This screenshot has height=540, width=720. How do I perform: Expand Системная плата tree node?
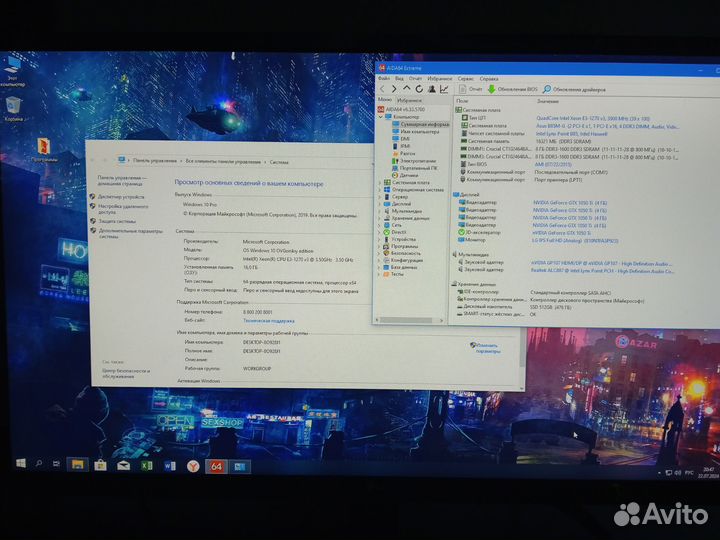tap(380, 182)
